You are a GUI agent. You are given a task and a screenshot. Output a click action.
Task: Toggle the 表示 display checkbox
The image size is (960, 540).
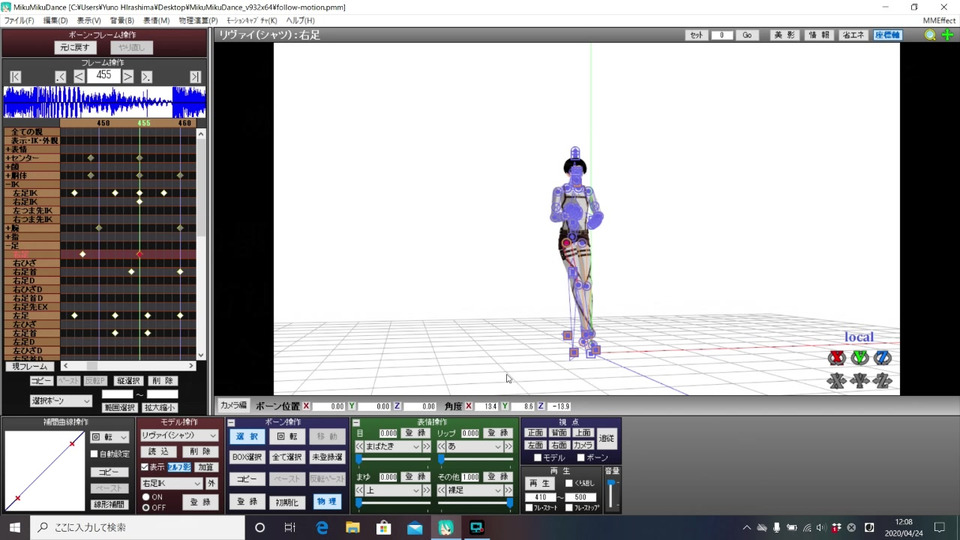pyautogui.click(x=146, y=467)
